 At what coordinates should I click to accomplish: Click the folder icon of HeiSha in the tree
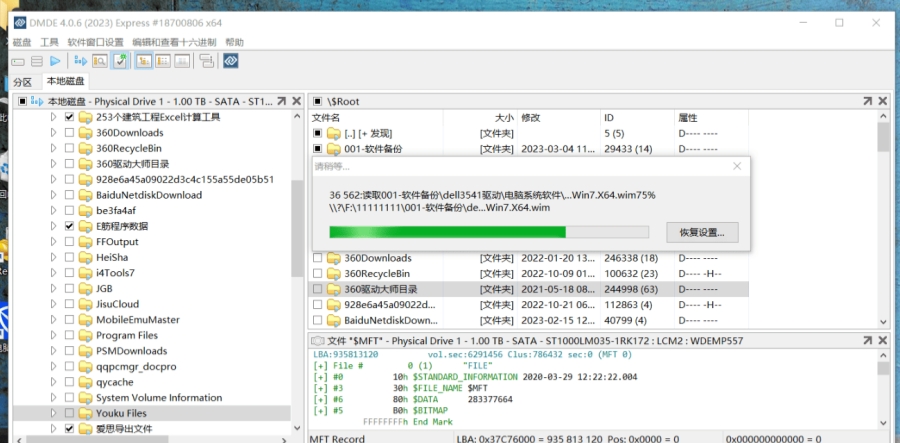pyautogui.click(x=86, y=258)
